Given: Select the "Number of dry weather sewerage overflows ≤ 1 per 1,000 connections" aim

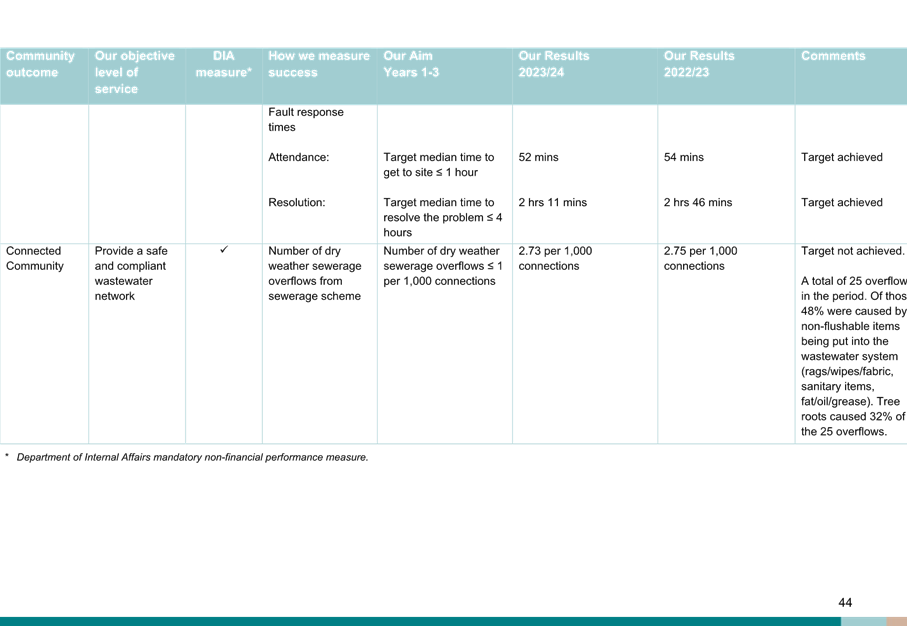Looking at the screenshot, I should 443,266.
